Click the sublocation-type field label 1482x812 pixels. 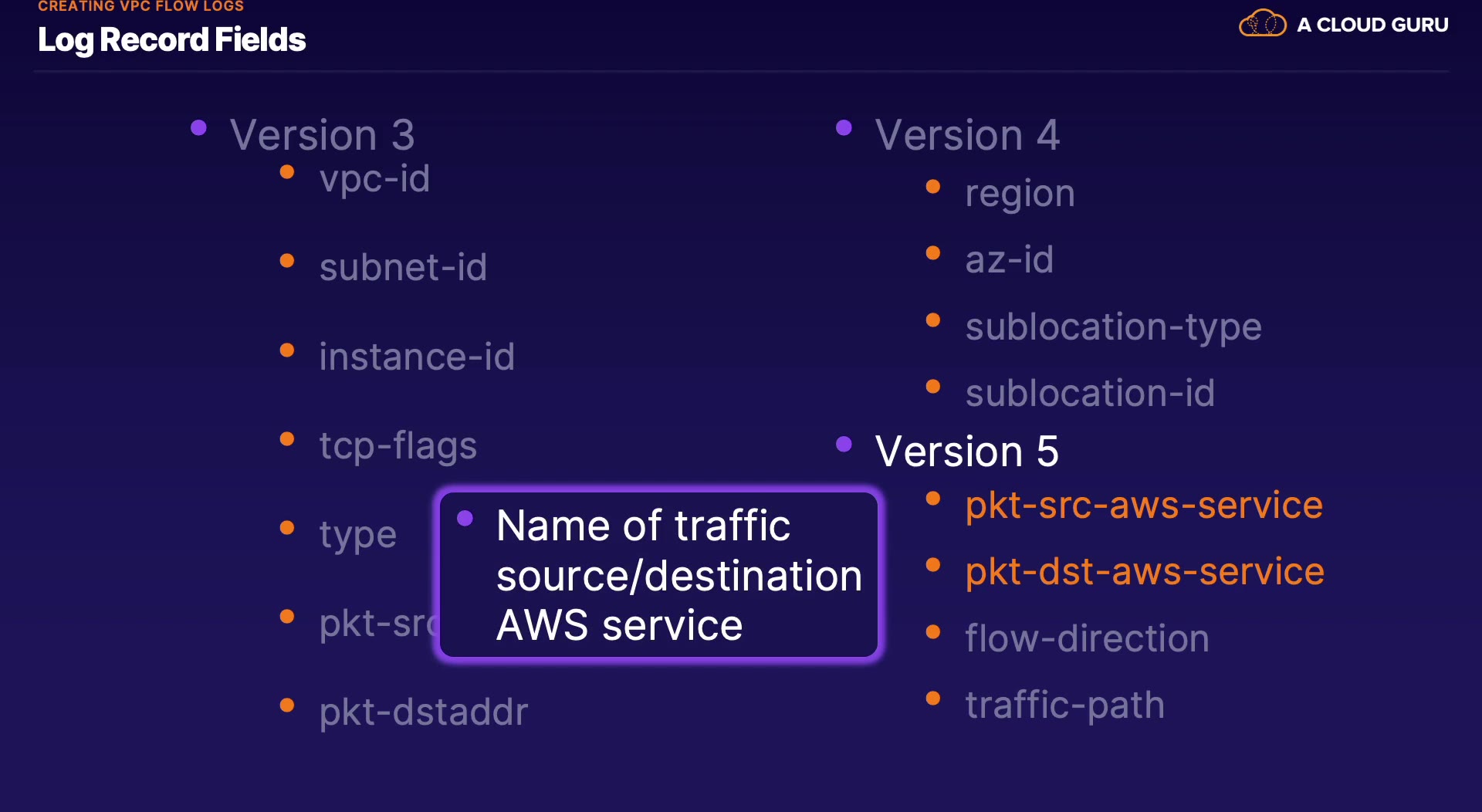click(x=1113, y=326)
